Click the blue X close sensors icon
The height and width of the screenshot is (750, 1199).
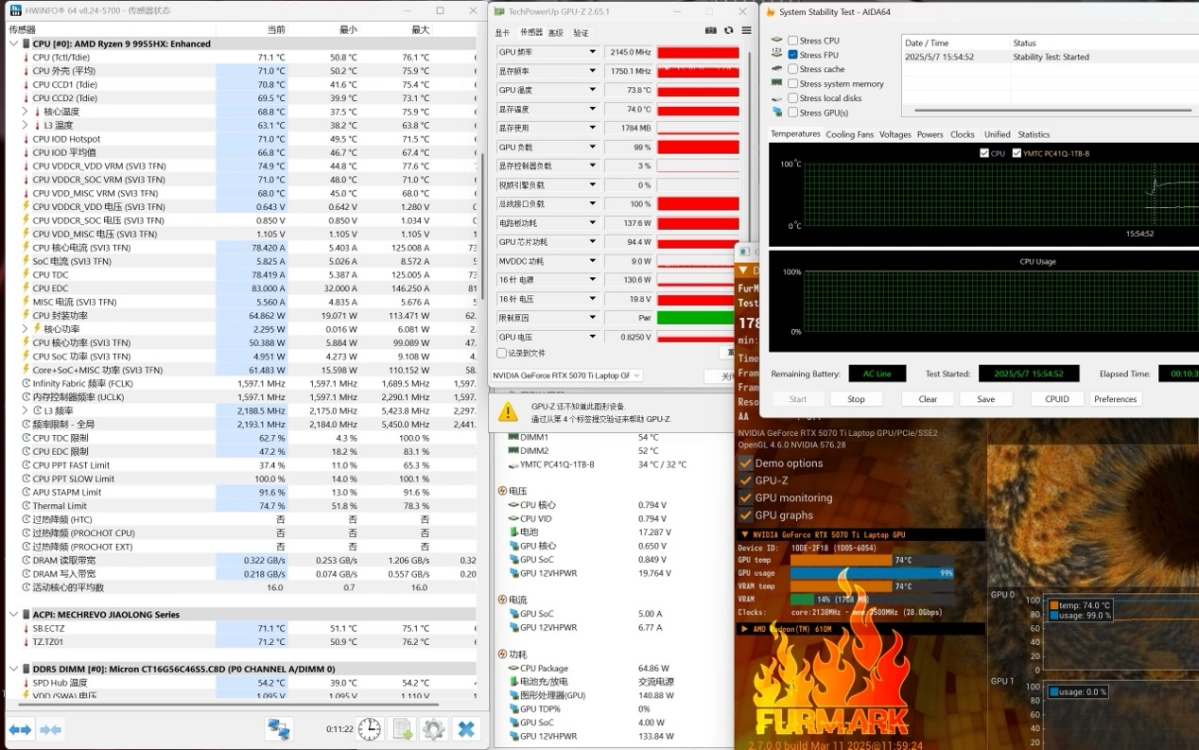(x=465, y=729)
